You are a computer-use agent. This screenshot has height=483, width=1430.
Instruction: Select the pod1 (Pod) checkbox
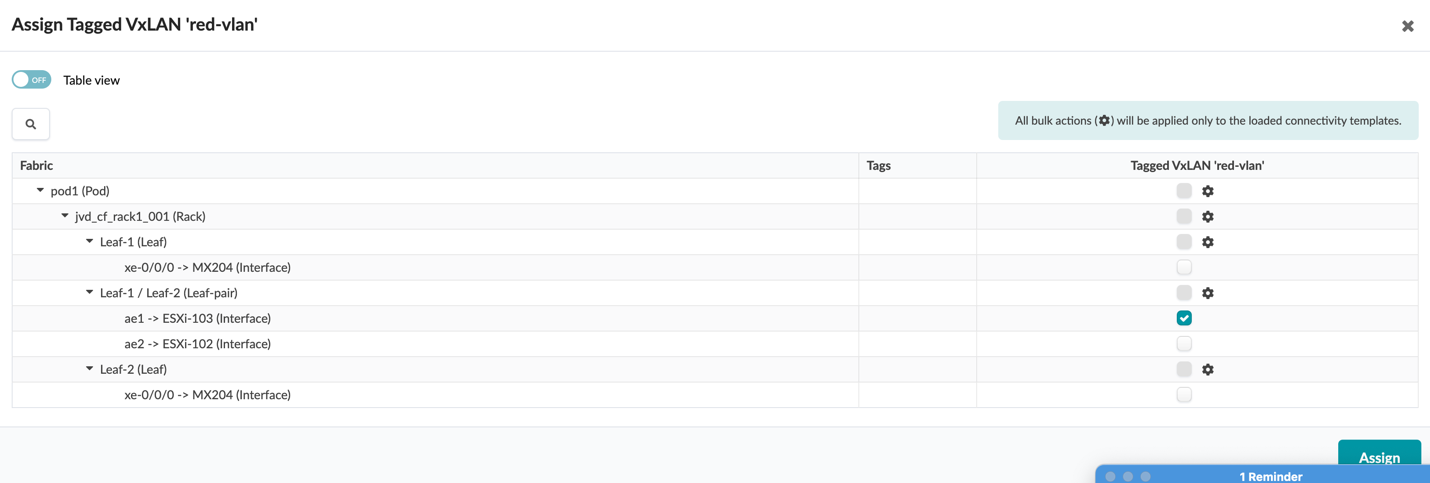pos(1184,191)
